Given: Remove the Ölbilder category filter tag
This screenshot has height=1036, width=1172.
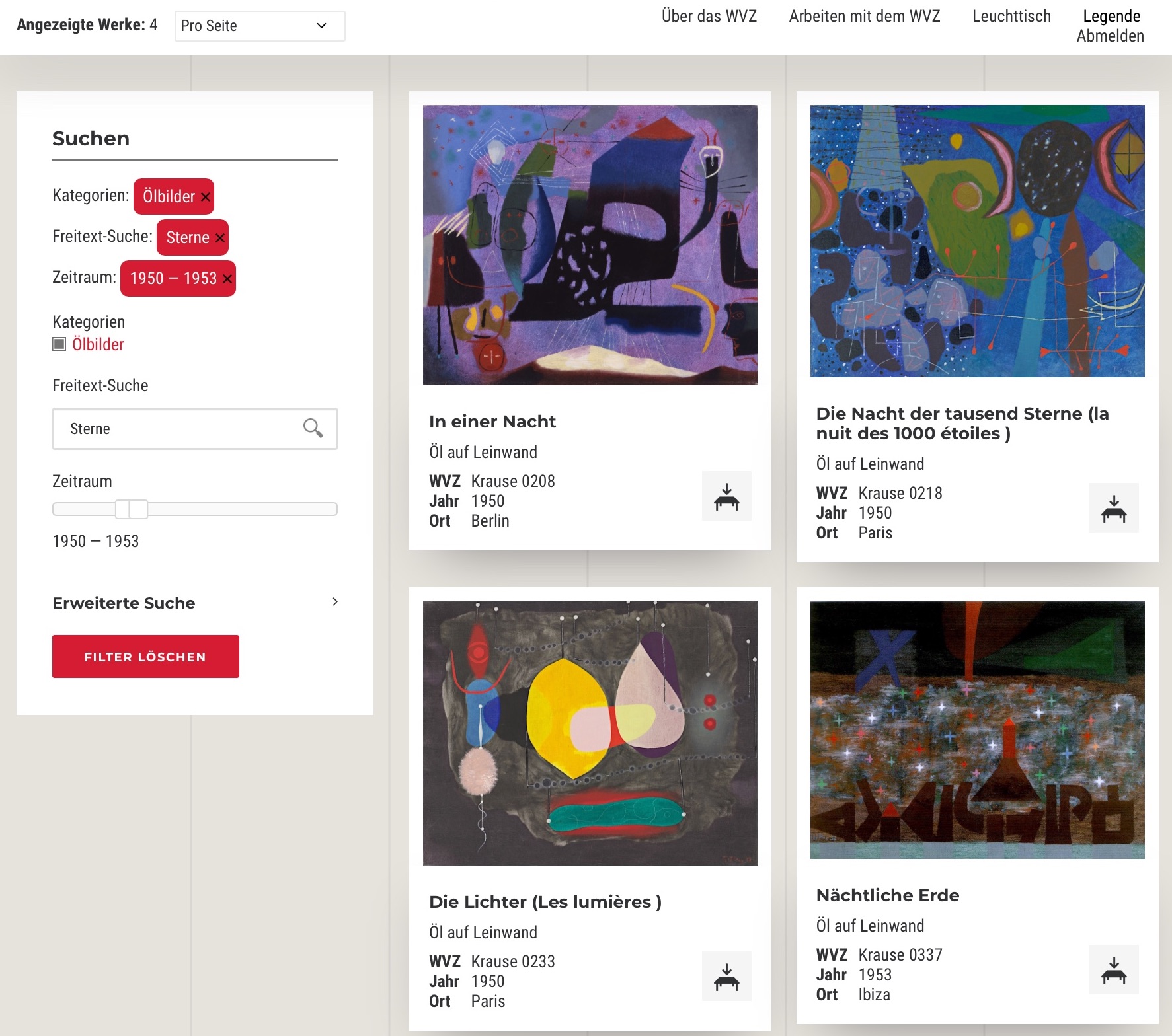Looking at the screenshot, I should (x=206, y=197).
